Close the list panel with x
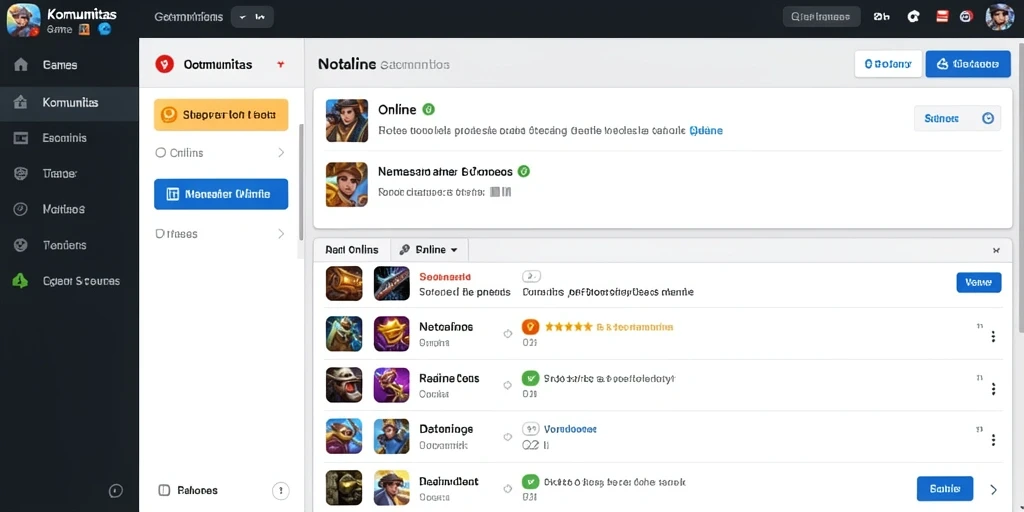This screenshot has height=512, width=1024. coord(996,250)
